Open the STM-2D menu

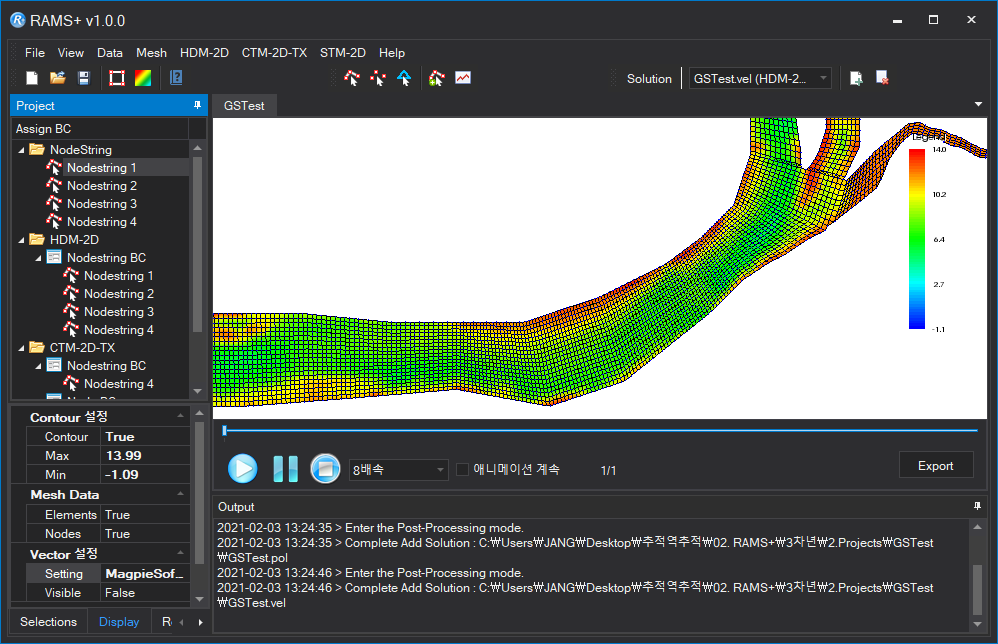click(x=343, y=53)
